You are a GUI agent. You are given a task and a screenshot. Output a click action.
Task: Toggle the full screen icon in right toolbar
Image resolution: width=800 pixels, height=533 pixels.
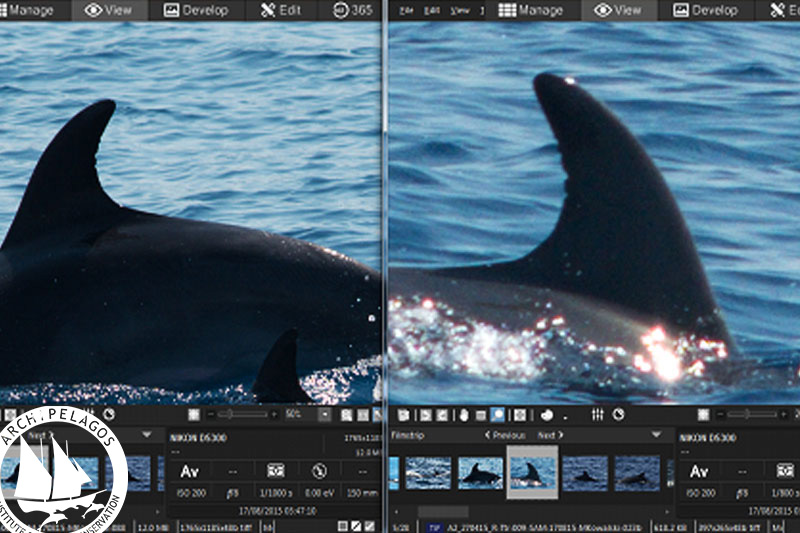pyautogui.click(x=520, y=414)
